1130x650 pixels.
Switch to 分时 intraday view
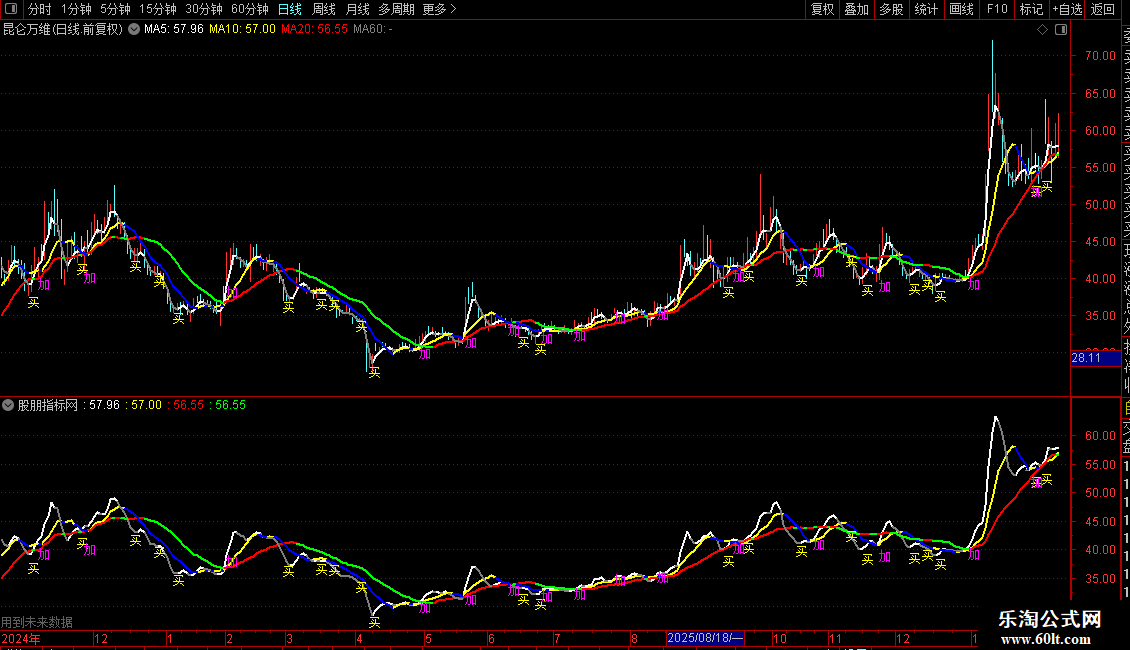tap(40, 9)
